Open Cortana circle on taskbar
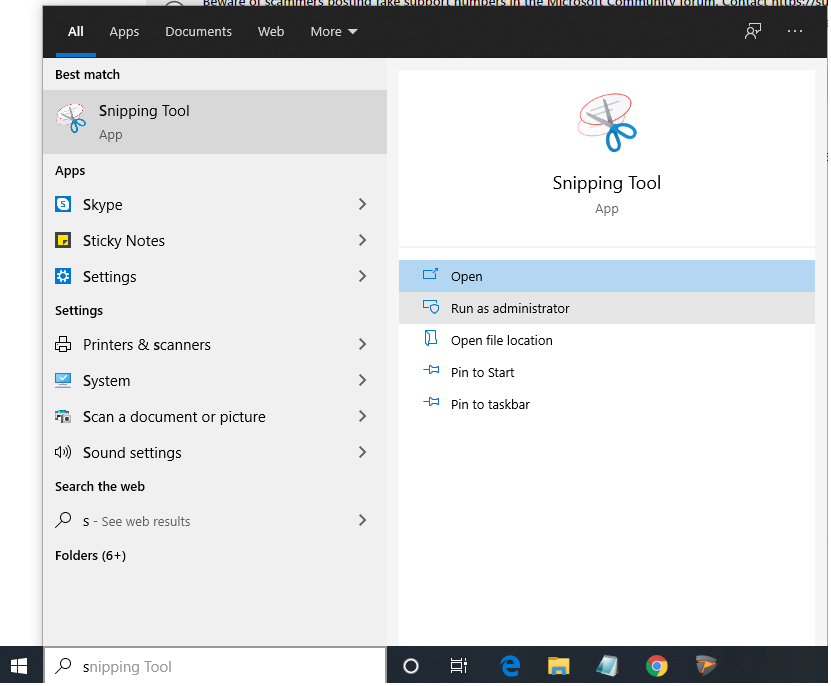 [x=410, y=666]
